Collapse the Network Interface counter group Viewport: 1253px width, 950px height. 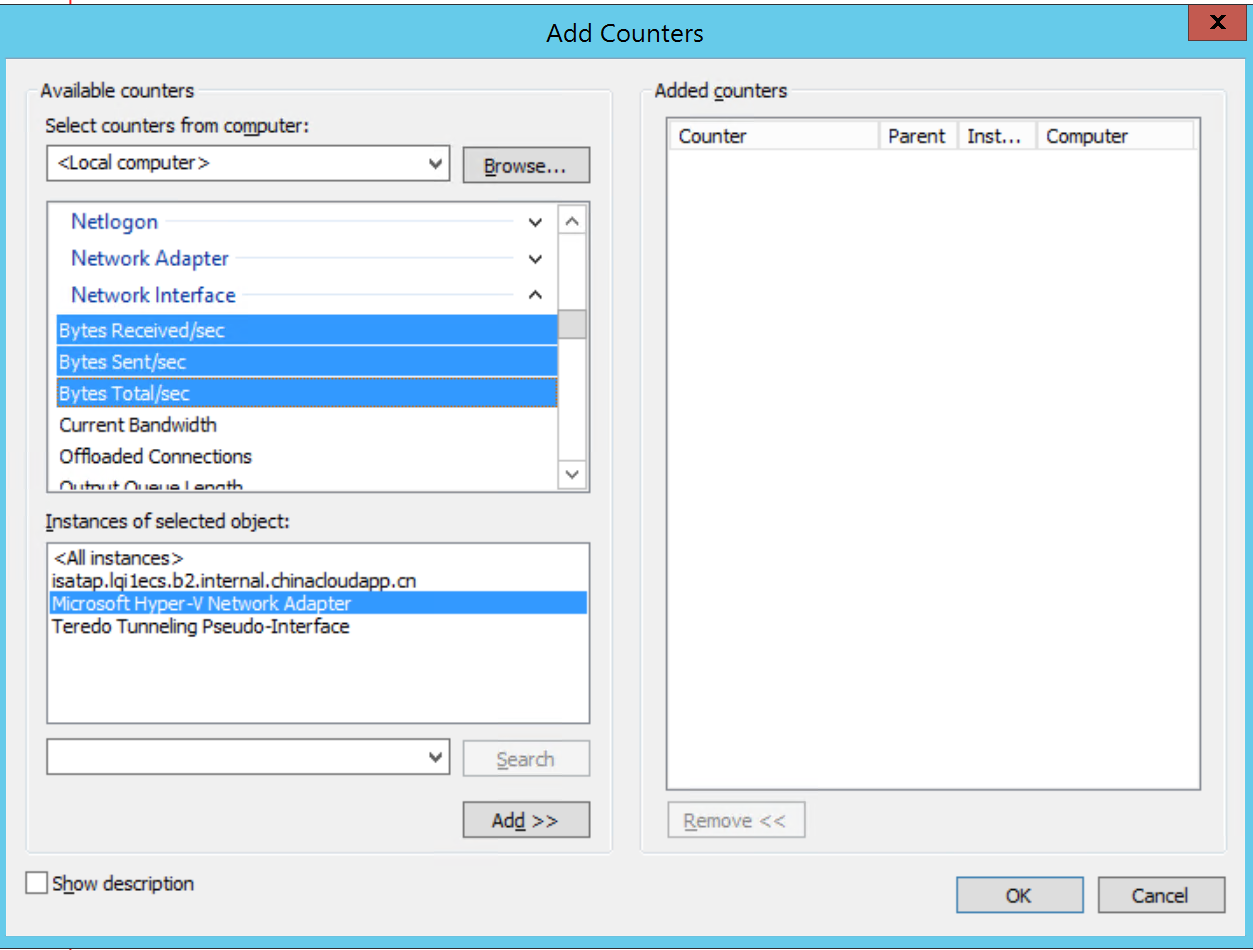pos(535,295)
